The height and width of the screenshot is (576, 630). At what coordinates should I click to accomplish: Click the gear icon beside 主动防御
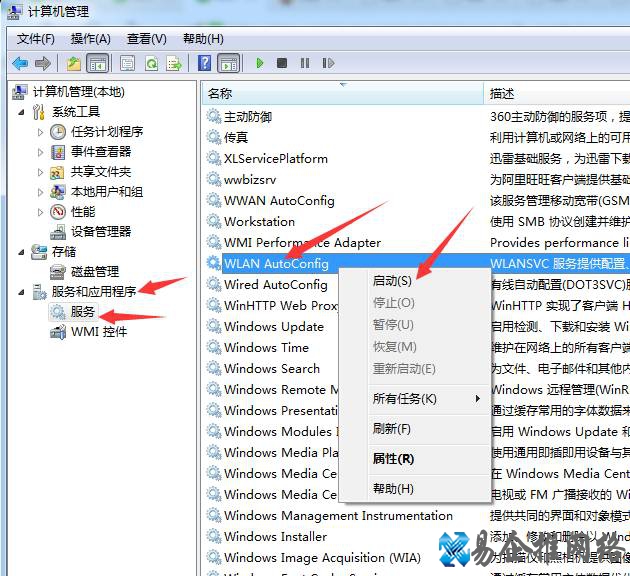pos(214,116)
